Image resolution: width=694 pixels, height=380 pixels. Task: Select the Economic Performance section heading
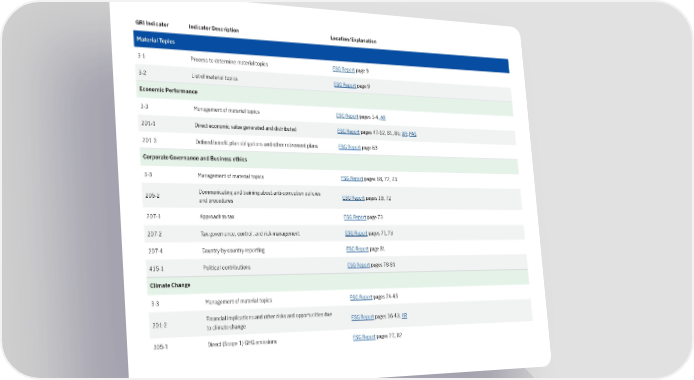[168, 90]
